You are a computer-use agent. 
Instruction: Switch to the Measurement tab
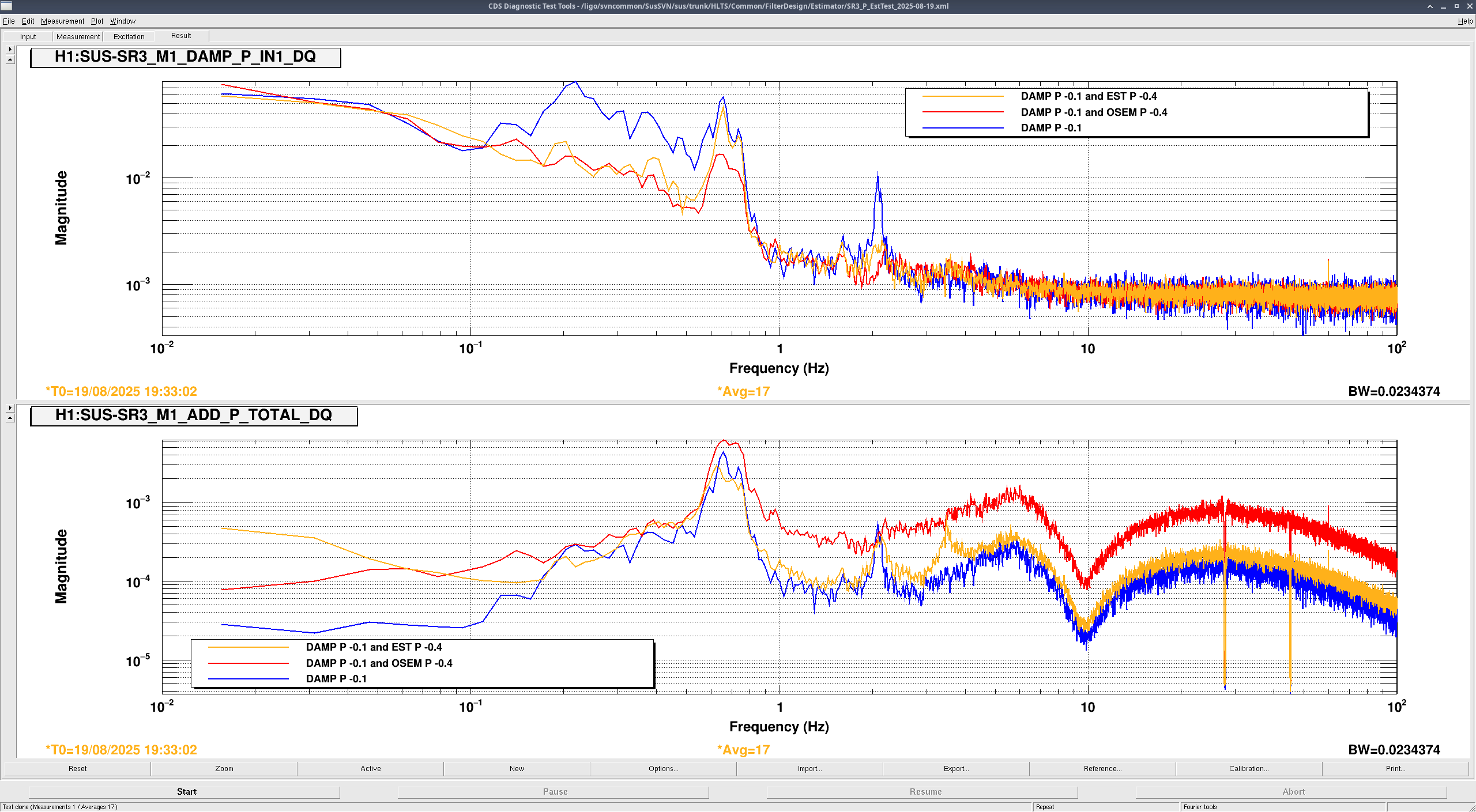pyautogui.click(x=78, y=37)
